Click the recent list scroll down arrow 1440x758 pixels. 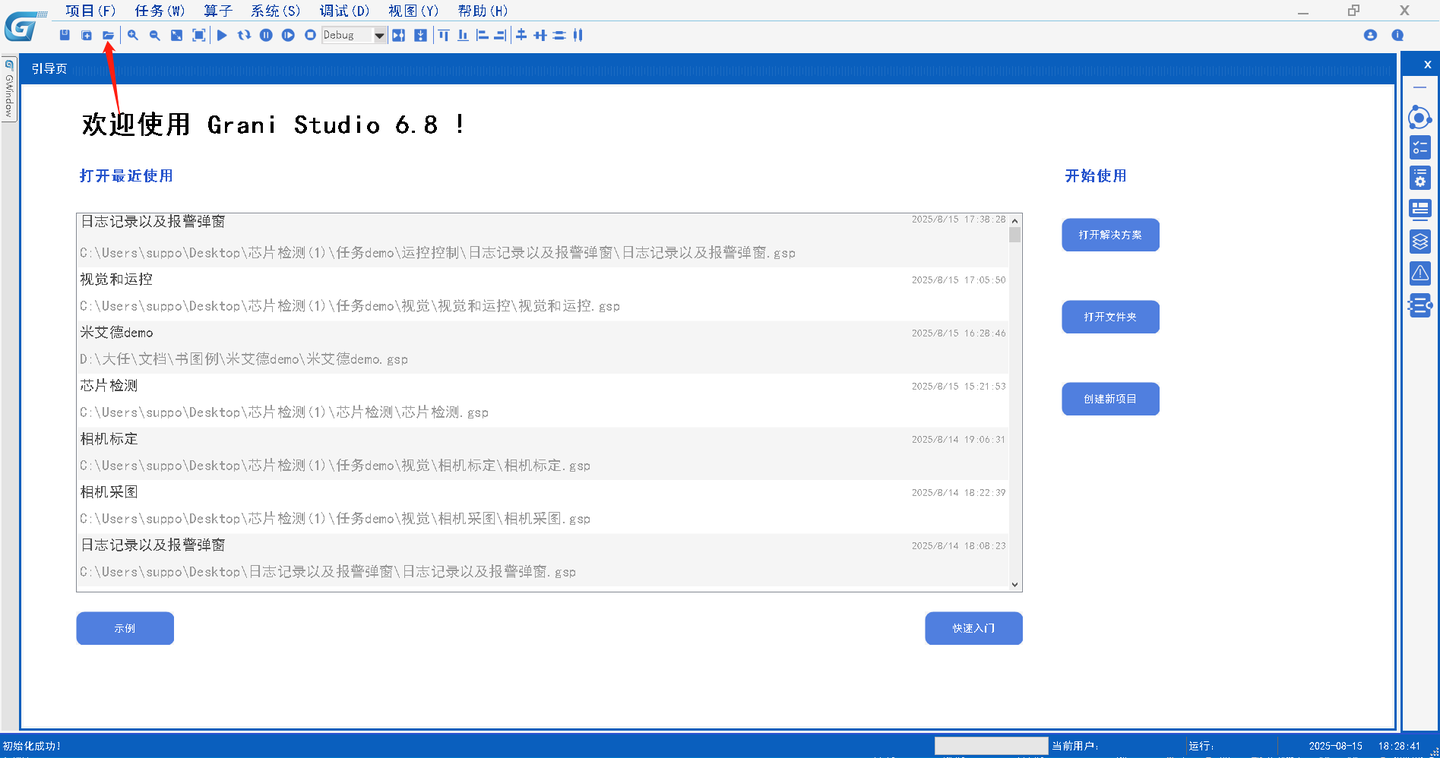1015,584
